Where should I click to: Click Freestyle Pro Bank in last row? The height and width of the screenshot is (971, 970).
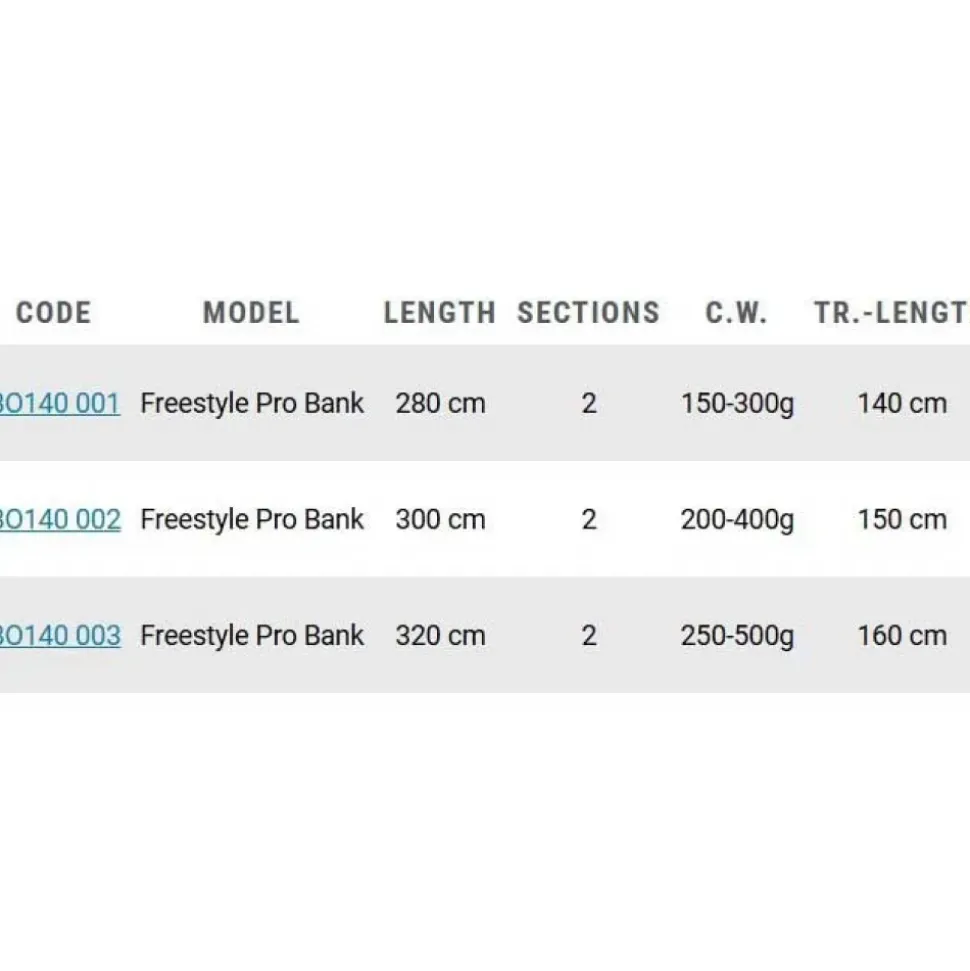pos(252,636)
